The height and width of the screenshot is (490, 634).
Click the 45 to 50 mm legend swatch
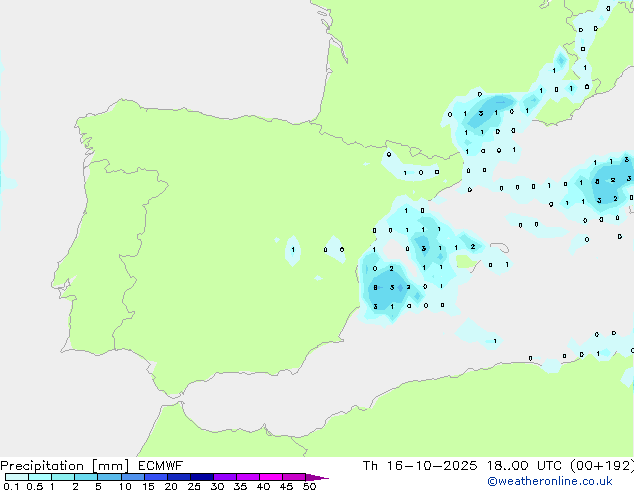294,477
